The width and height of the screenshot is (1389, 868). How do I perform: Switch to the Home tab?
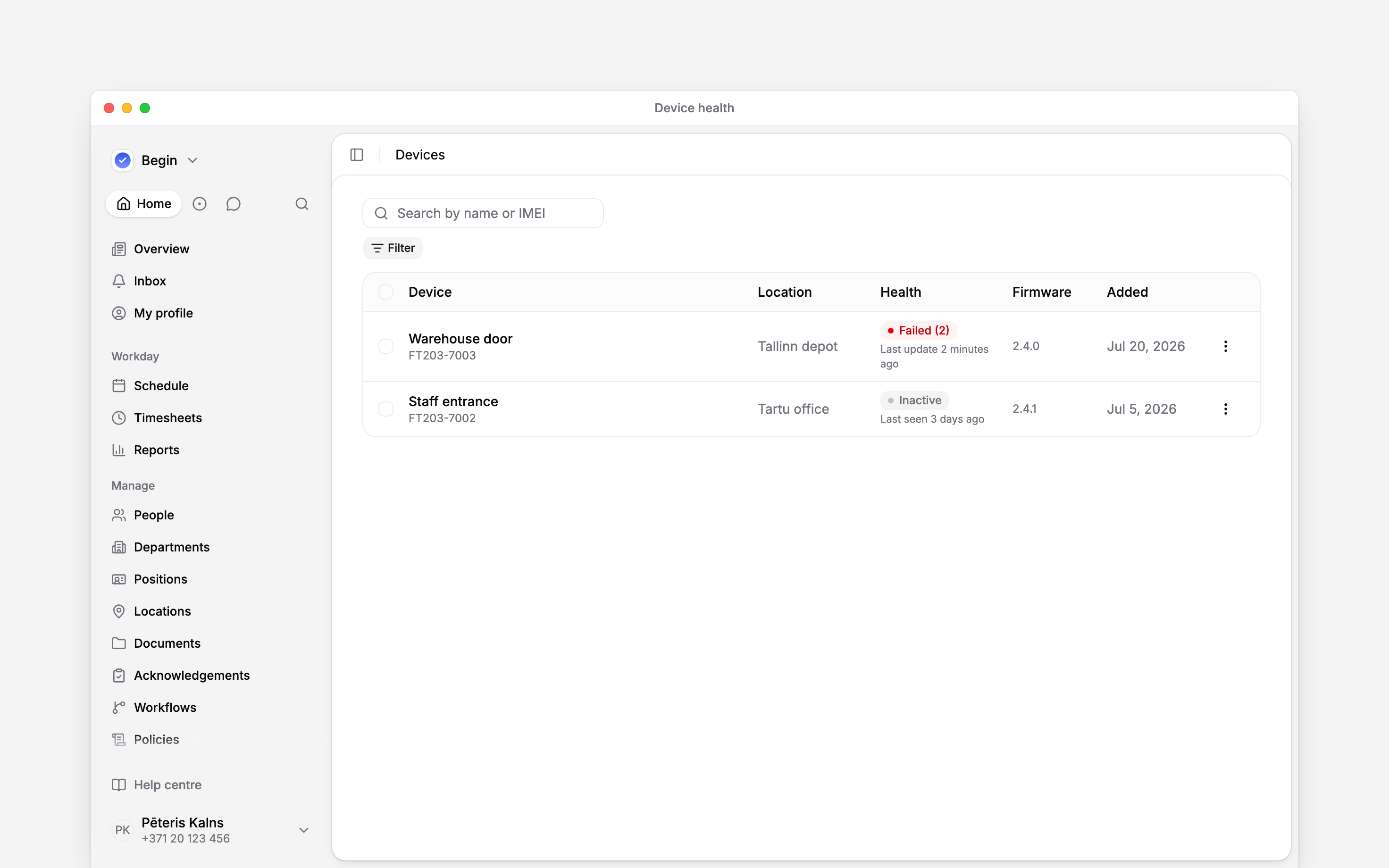[x=143, y=204]
